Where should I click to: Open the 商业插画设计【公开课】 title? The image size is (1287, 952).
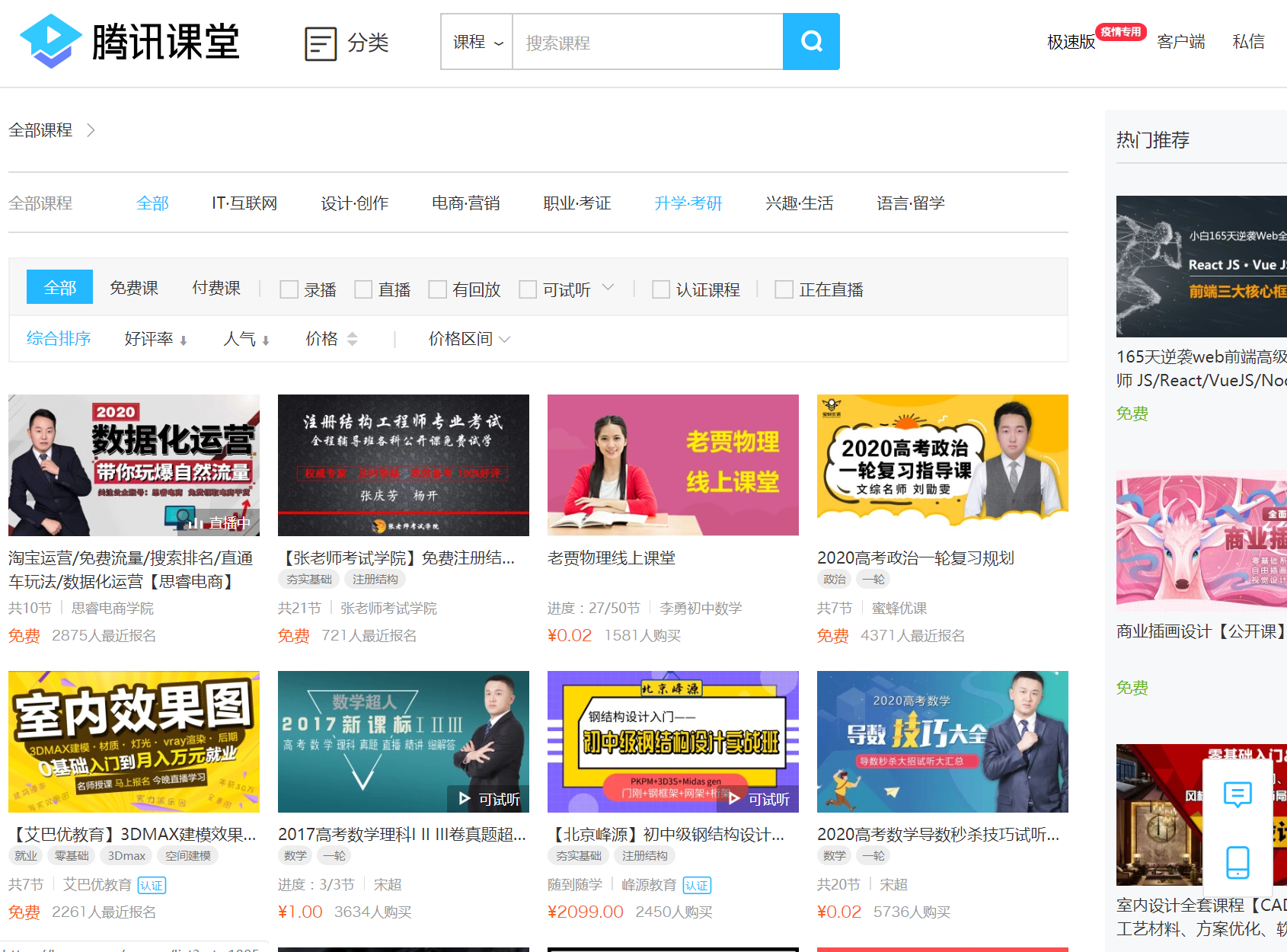click(x=1202, y=631)
